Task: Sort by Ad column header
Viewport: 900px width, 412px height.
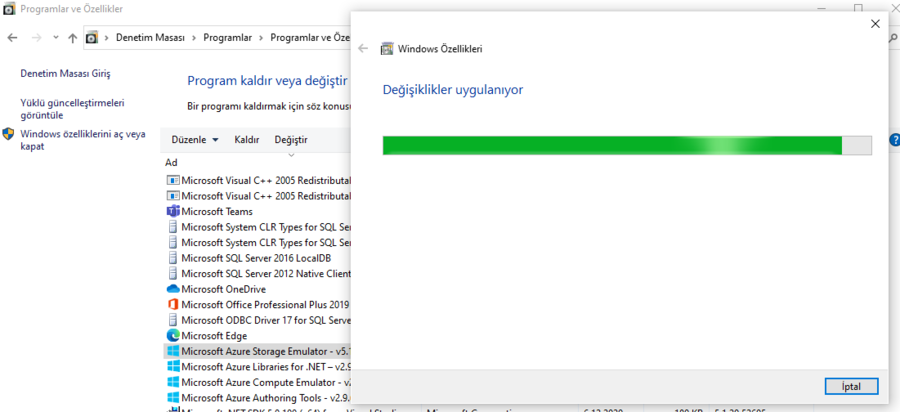Action: pos(172,162)
